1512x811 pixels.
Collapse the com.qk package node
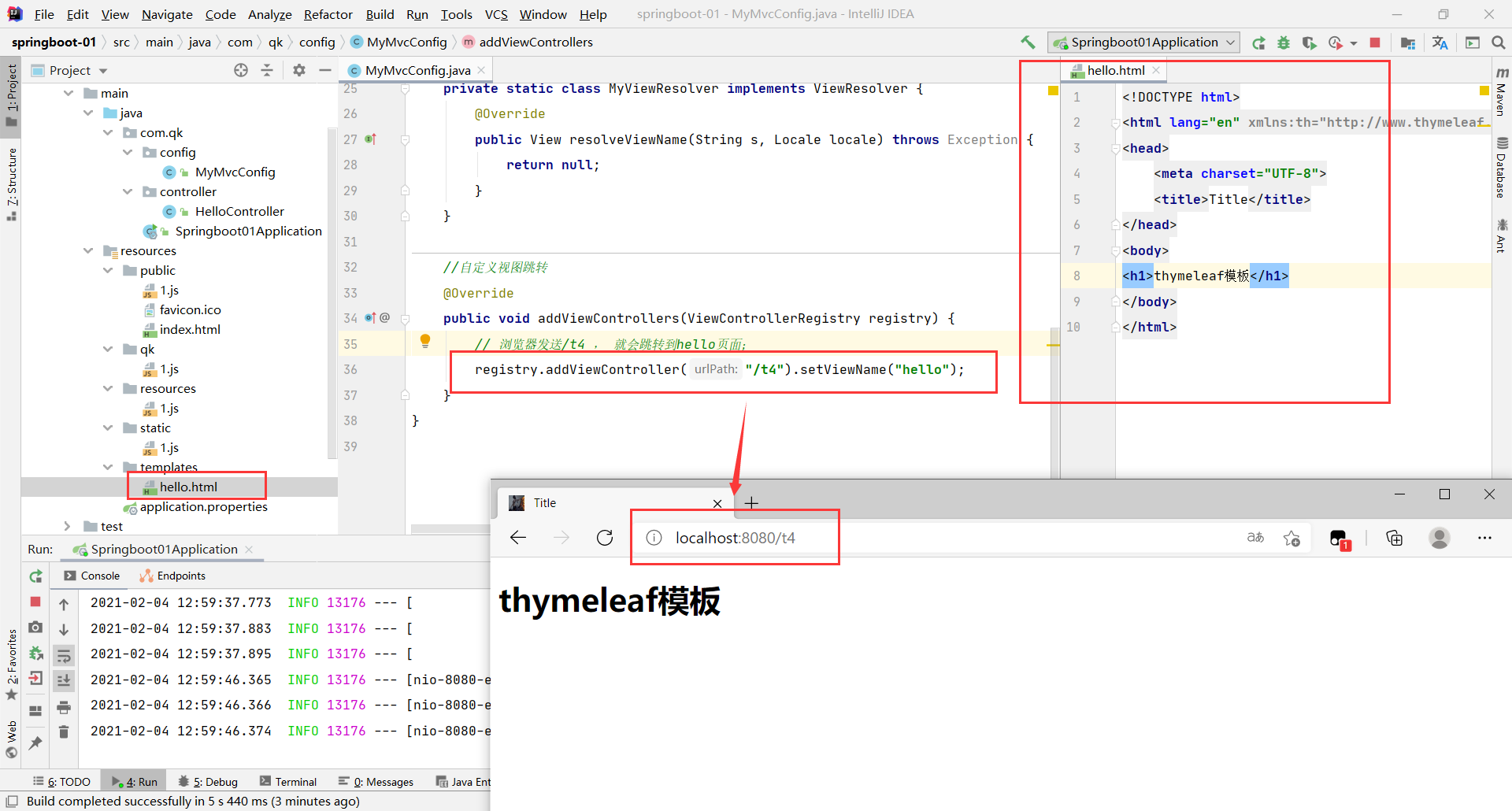pyautogui.click(x=108, y=132)
